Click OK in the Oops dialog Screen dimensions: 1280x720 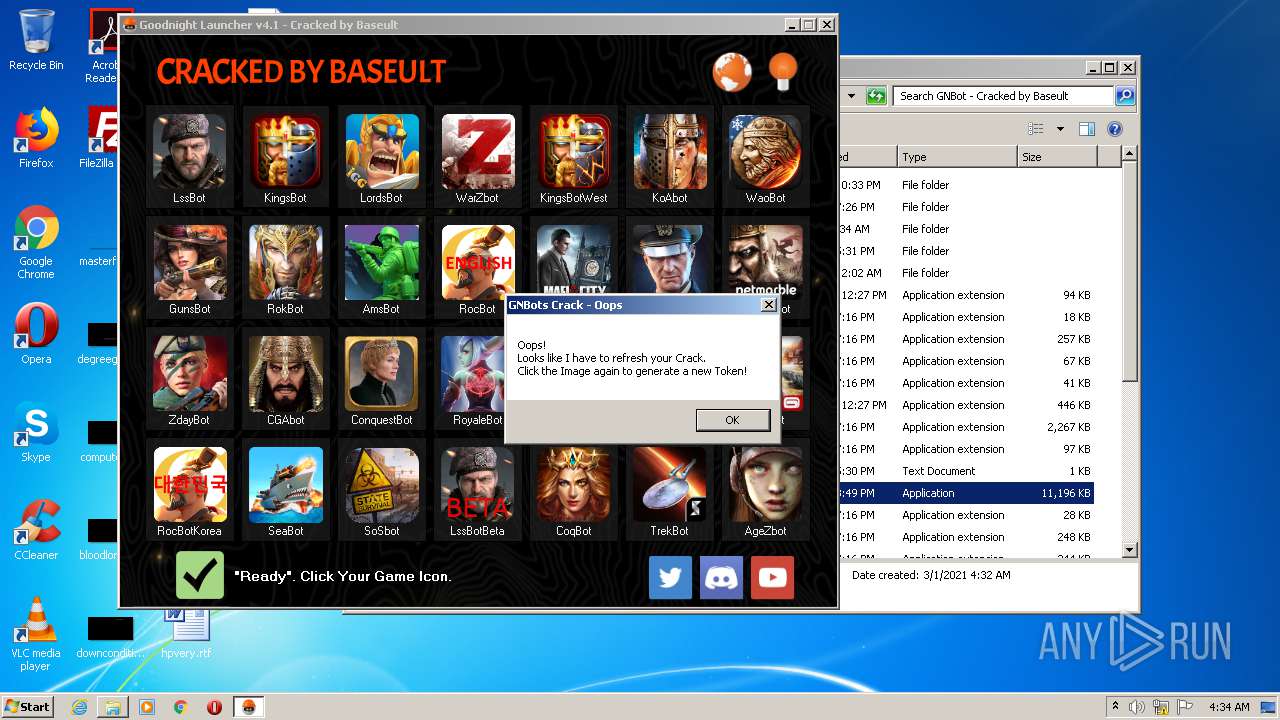pyautogui.click(x=732, y=420)
